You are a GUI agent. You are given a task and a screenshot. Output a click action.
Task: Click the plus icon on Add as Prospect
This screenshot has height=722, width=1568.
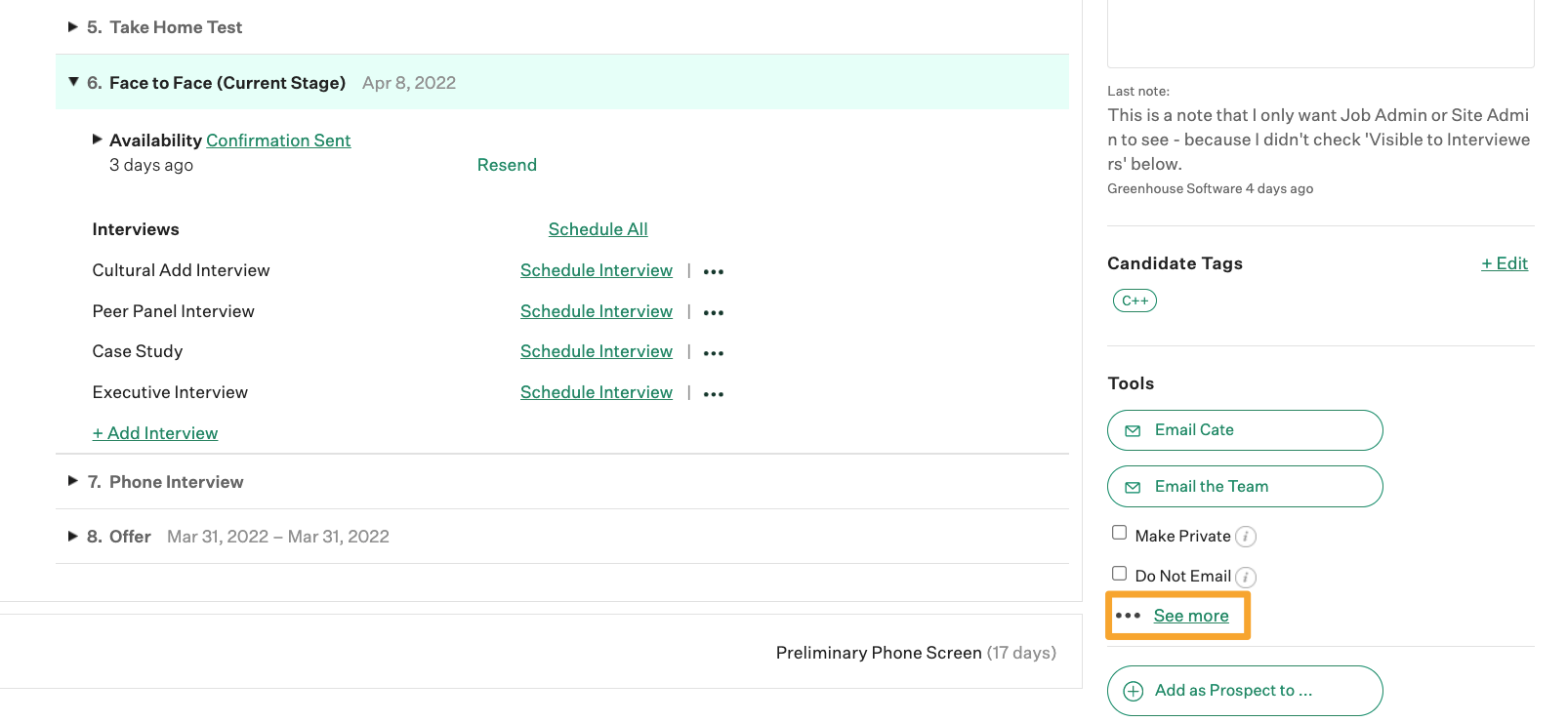point(1133,691)
